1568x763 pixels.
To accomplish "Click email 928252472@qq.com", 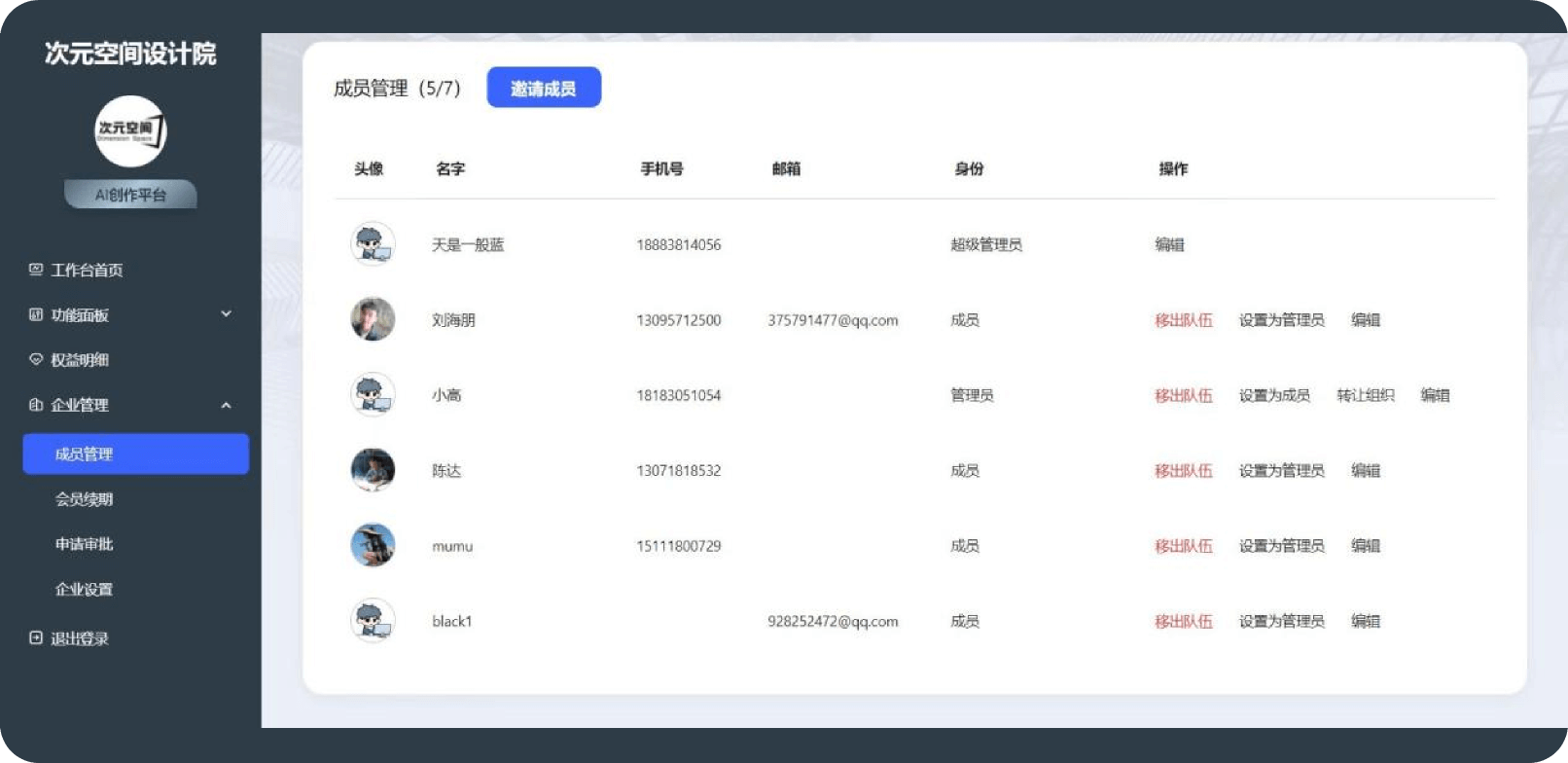I will click(833, 621).
